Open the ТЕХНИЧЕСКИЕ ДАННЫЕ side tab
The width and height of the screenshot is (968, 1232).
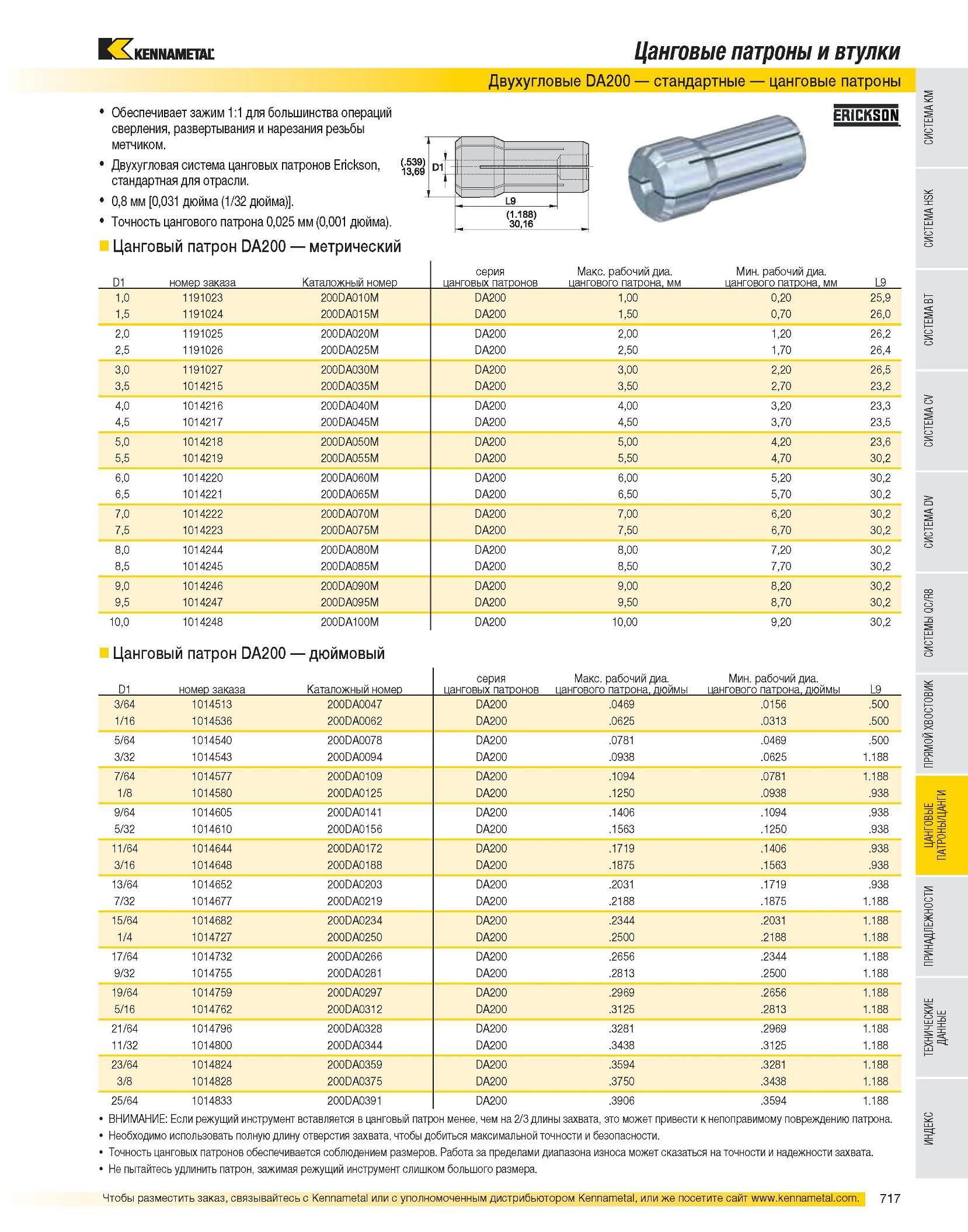click(942, 1028)
